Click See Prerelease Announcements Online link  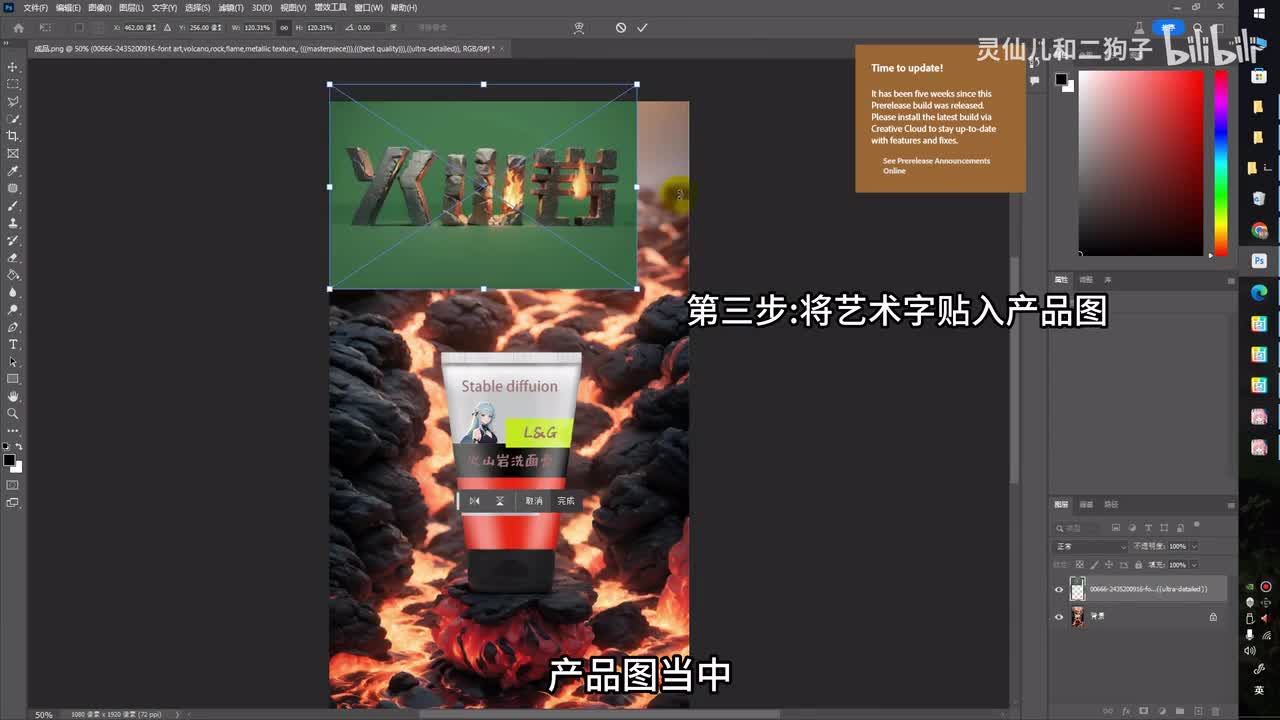(x=936, y=166)
